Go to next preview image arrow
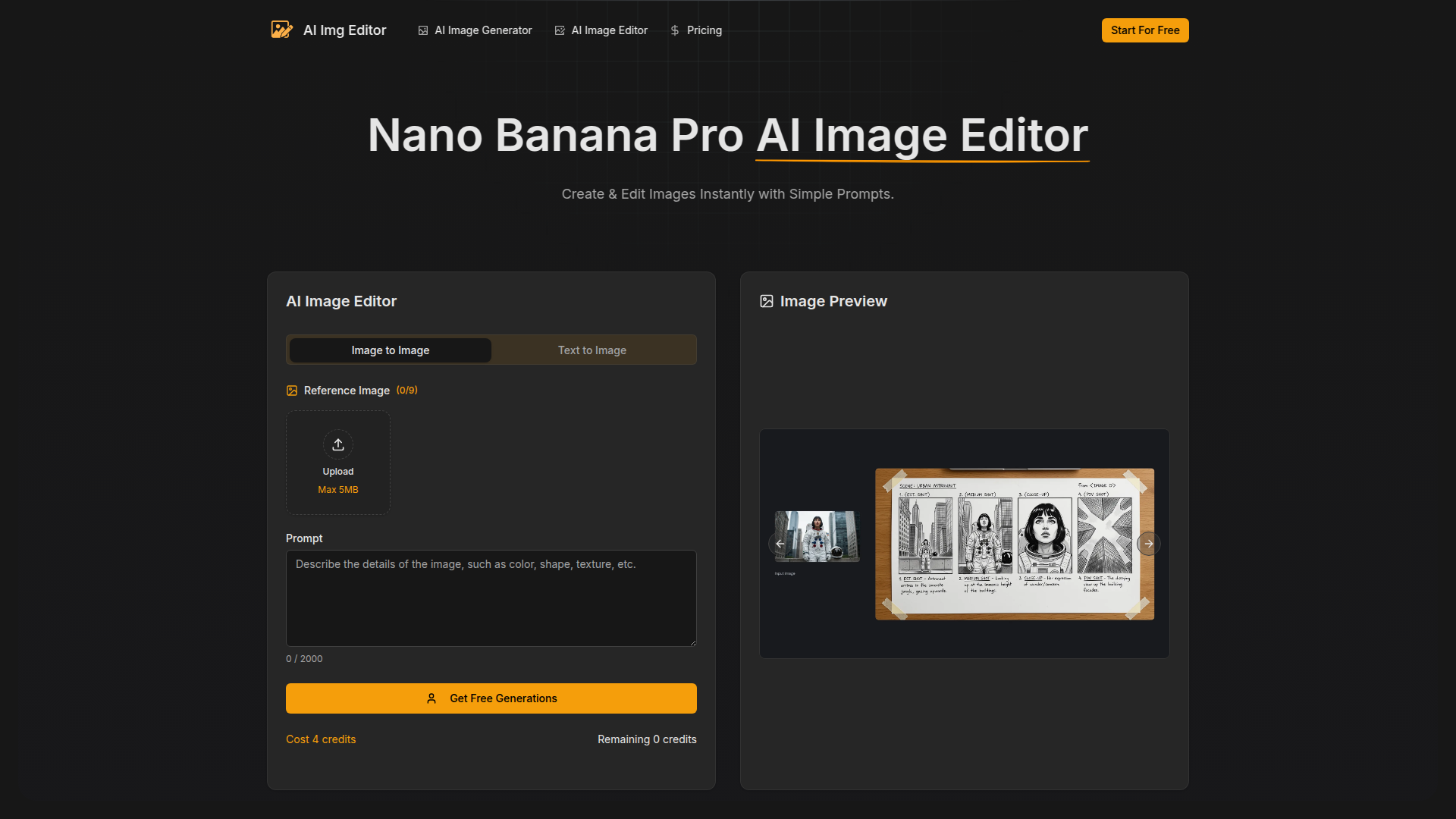The width and height of the screenshot is (1456, 819). click(x=1149, y=544)
